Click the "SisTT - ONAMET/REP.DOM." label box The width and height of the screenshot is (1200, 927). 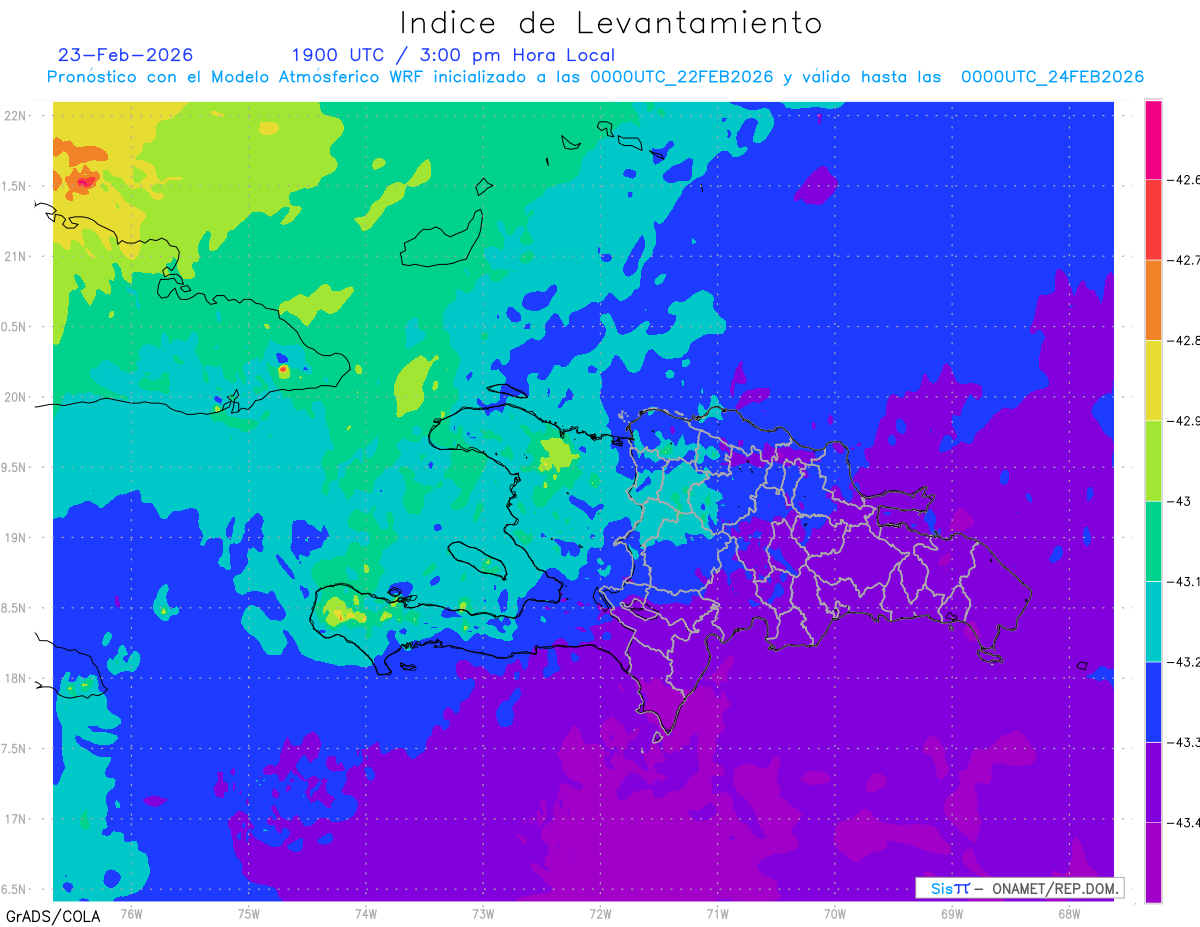(x=1020, y=888)
